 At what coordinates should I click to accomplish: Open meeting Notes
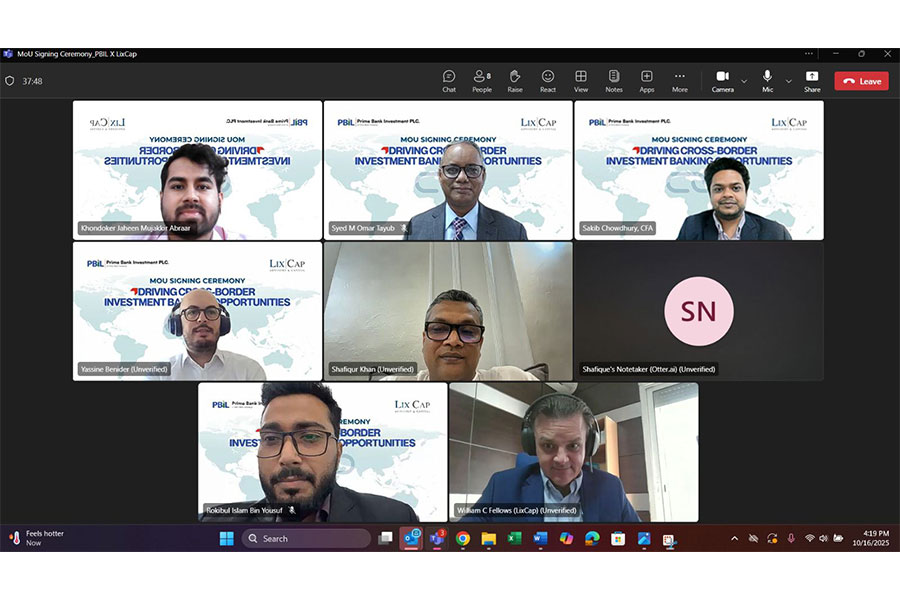[x=614, y=81]
